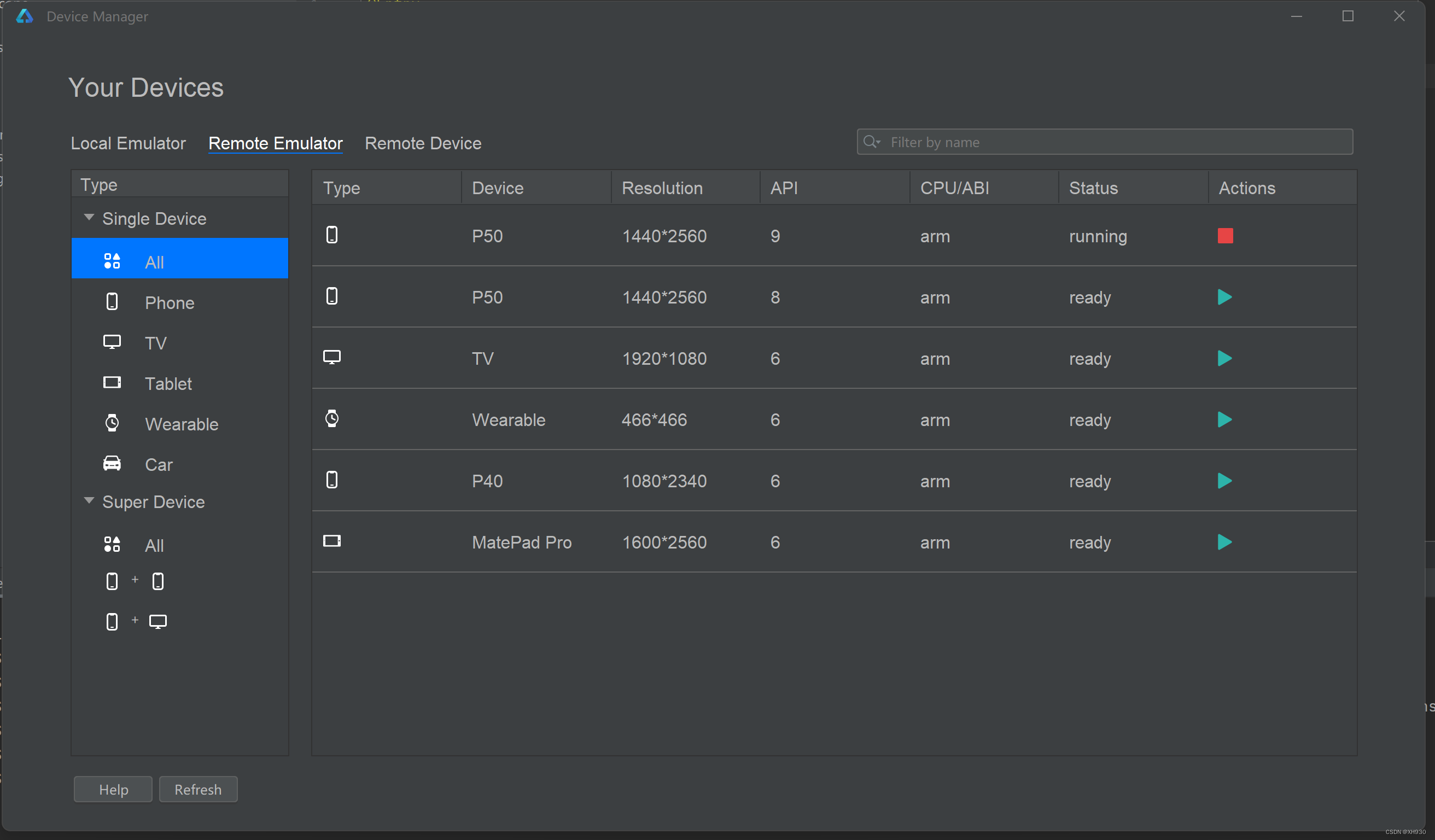
Task: Run the P40 emulator
Action: point(1224,481)
